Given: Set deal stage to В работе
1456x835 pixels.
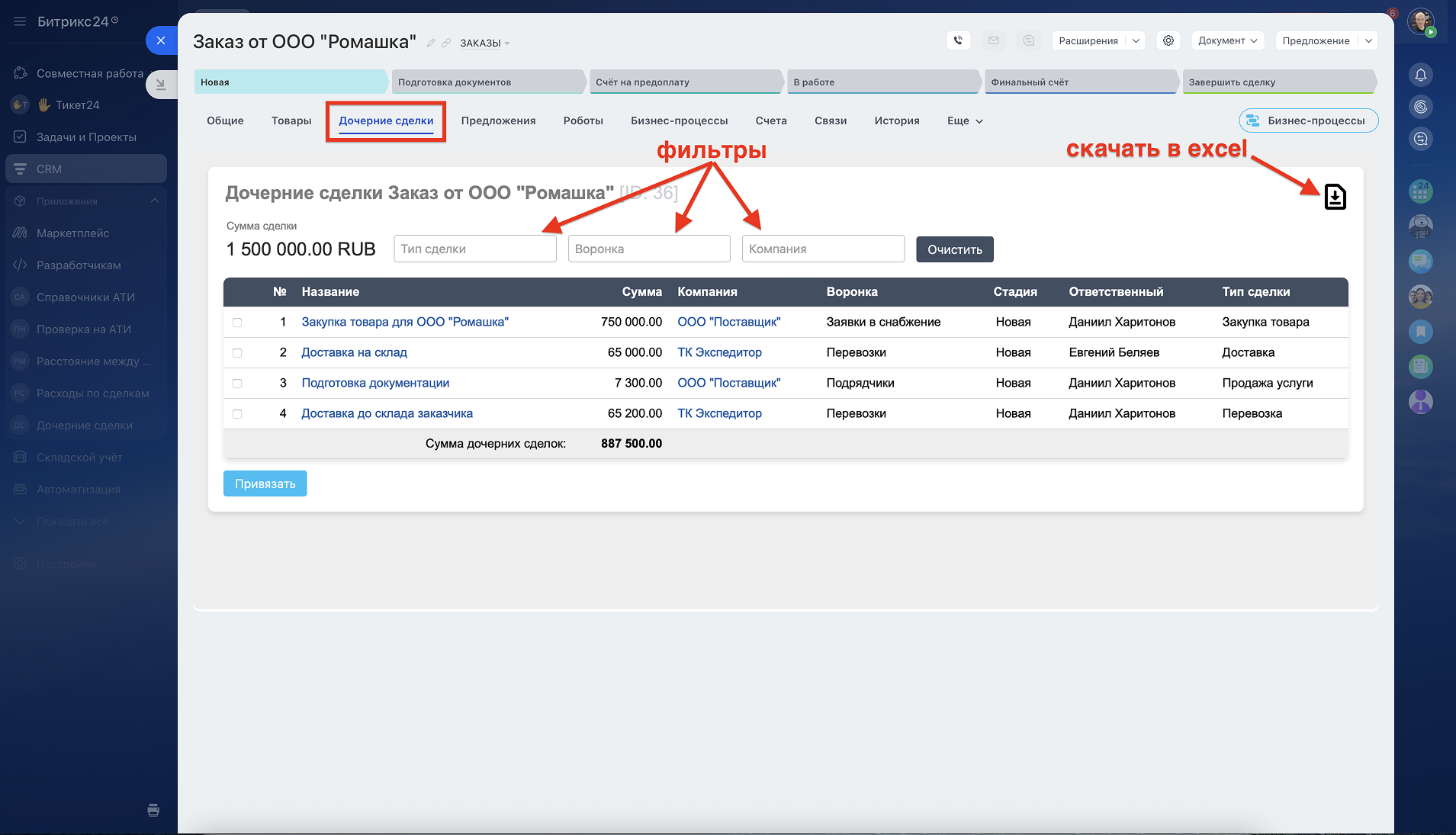Looking at the screenshot, I should [881, 82].
